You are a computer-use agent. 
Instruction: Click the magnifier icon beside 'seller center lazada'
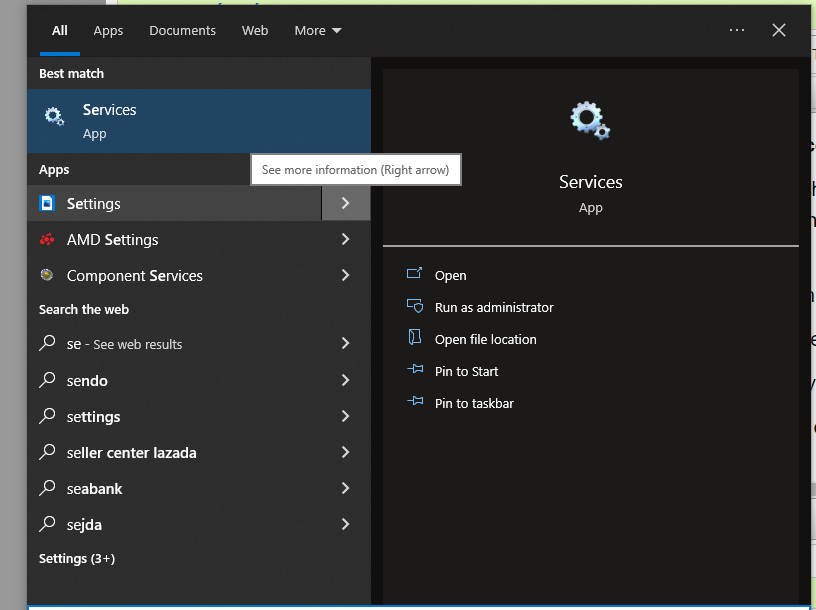coord(47,451)
